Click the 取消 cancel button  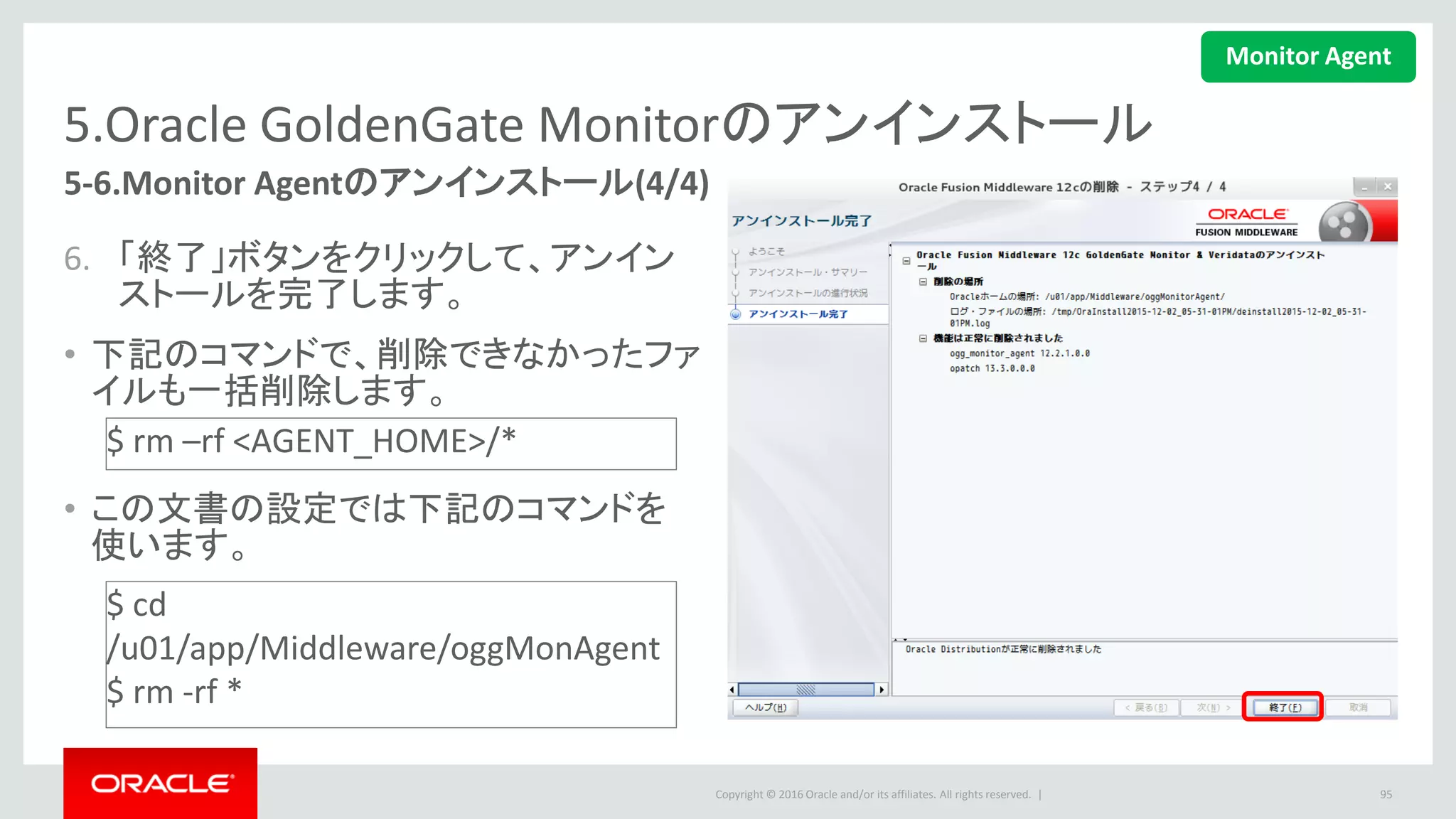pyautogui.click(x=1358, y=707)
